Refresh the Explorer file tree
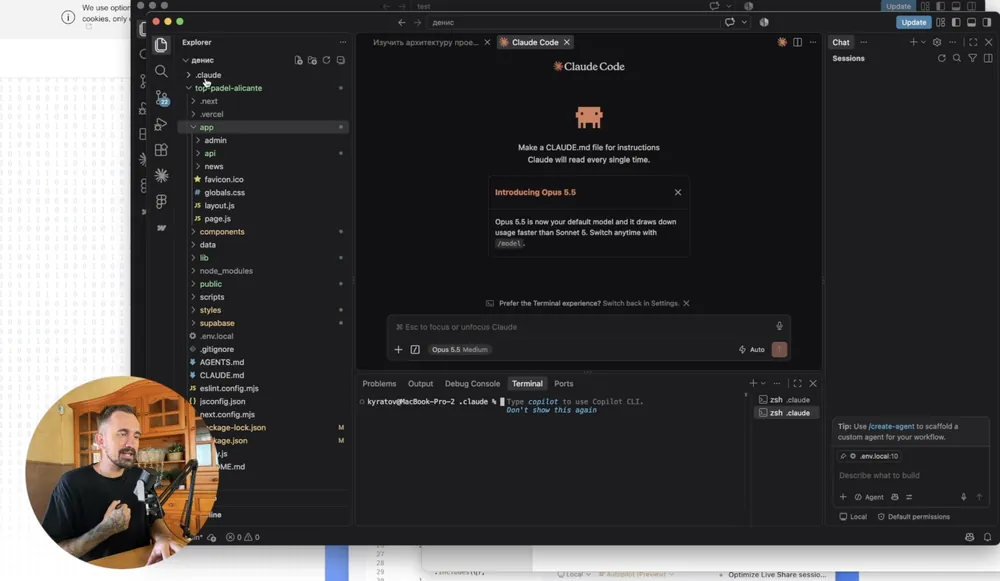This screenshot has width=1000, height=581. pyautogui.click(x=327, y=60)
